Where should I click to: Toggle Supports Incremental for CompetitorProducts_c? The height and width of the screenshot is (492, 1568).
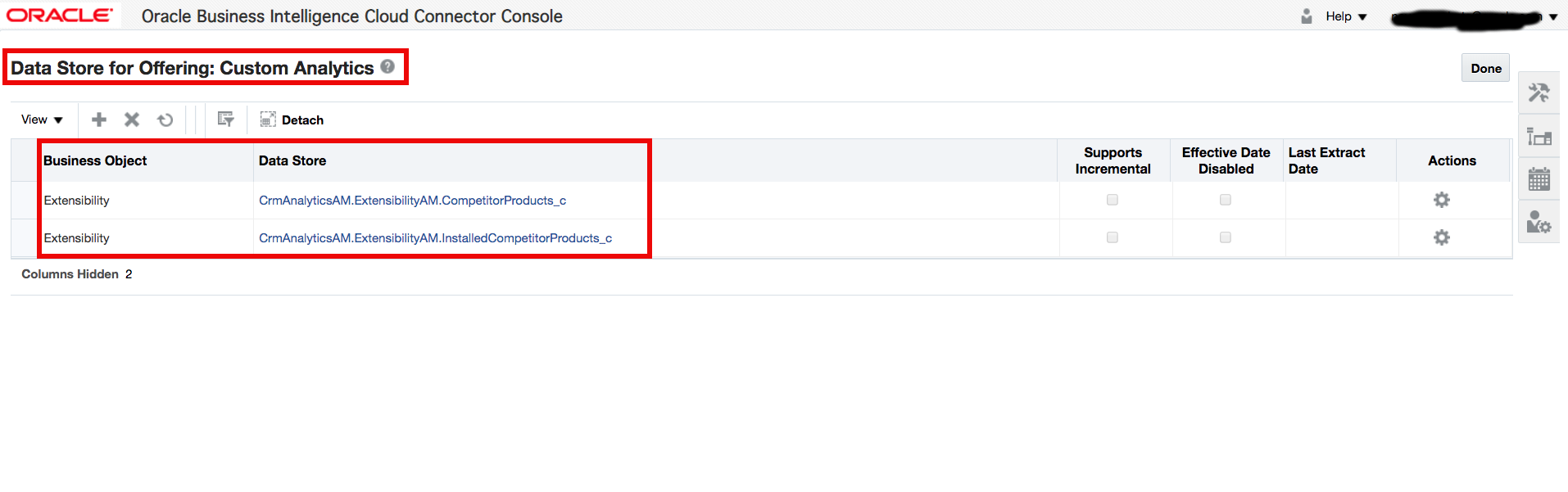[x=1113, y=200]
